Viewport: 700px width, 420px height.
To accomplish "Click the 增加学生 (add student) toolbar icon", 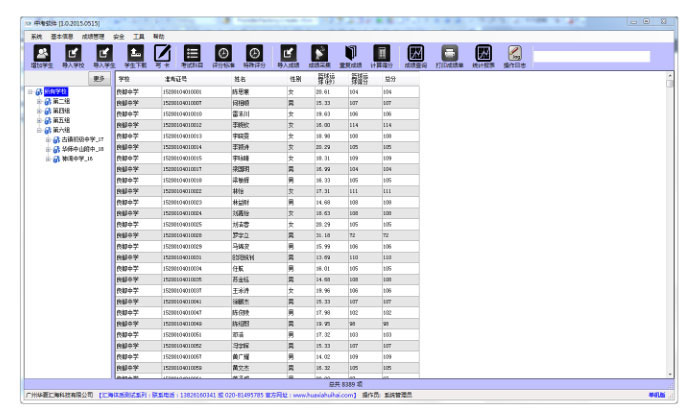I will 40,55.
